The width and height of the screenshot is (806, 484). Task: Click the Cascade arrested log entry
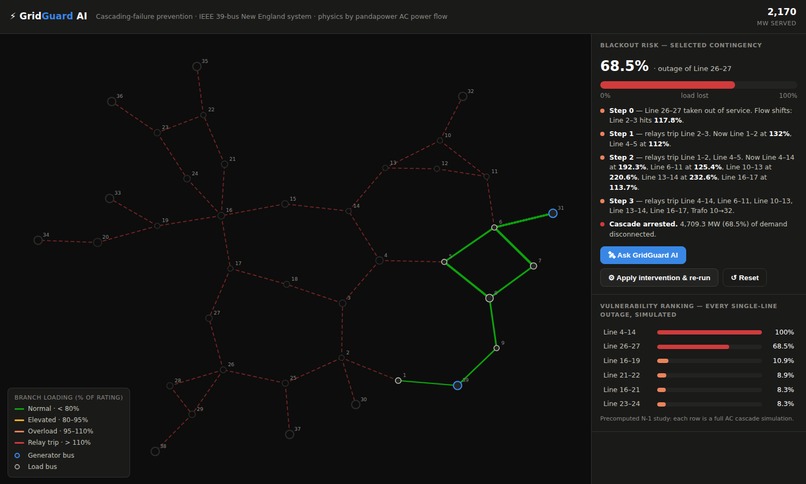point(698,229)
